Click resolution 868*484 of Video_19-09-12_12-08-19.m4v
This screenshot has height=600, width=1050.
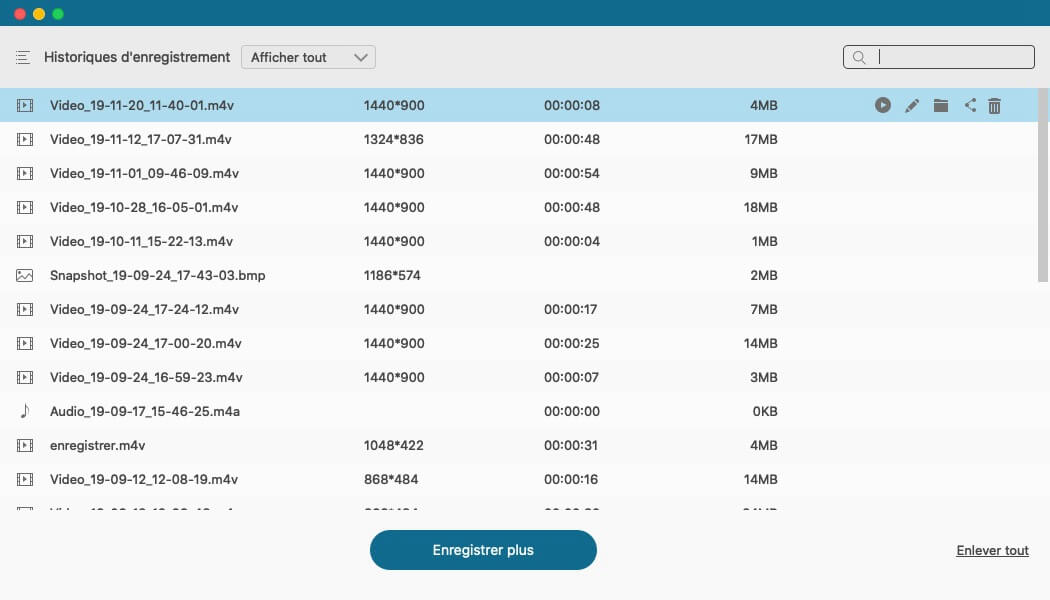click(391, 479)
